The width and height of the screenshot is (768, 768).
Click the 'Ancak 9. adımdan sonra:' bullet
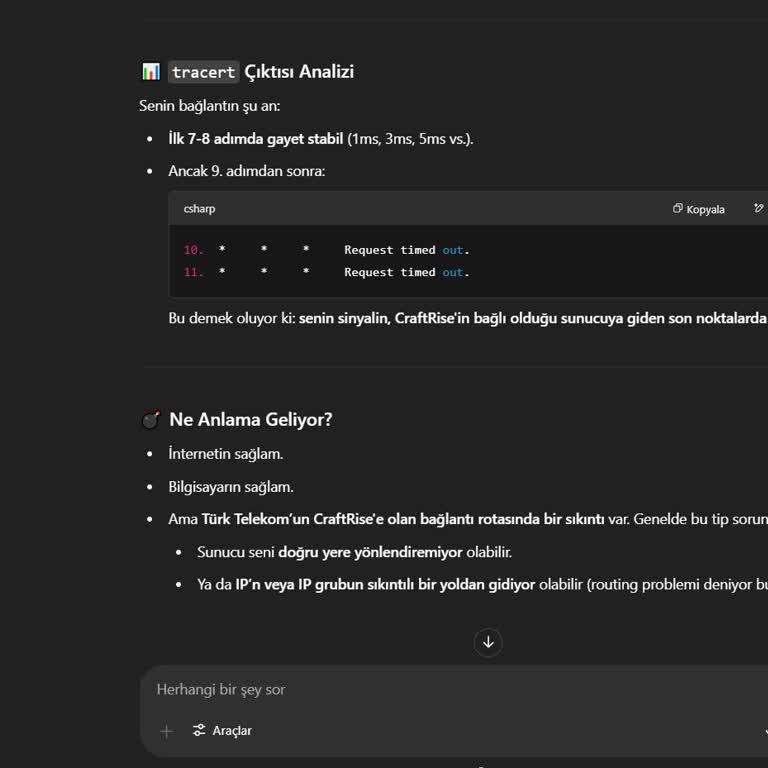(x=246, y=171)
